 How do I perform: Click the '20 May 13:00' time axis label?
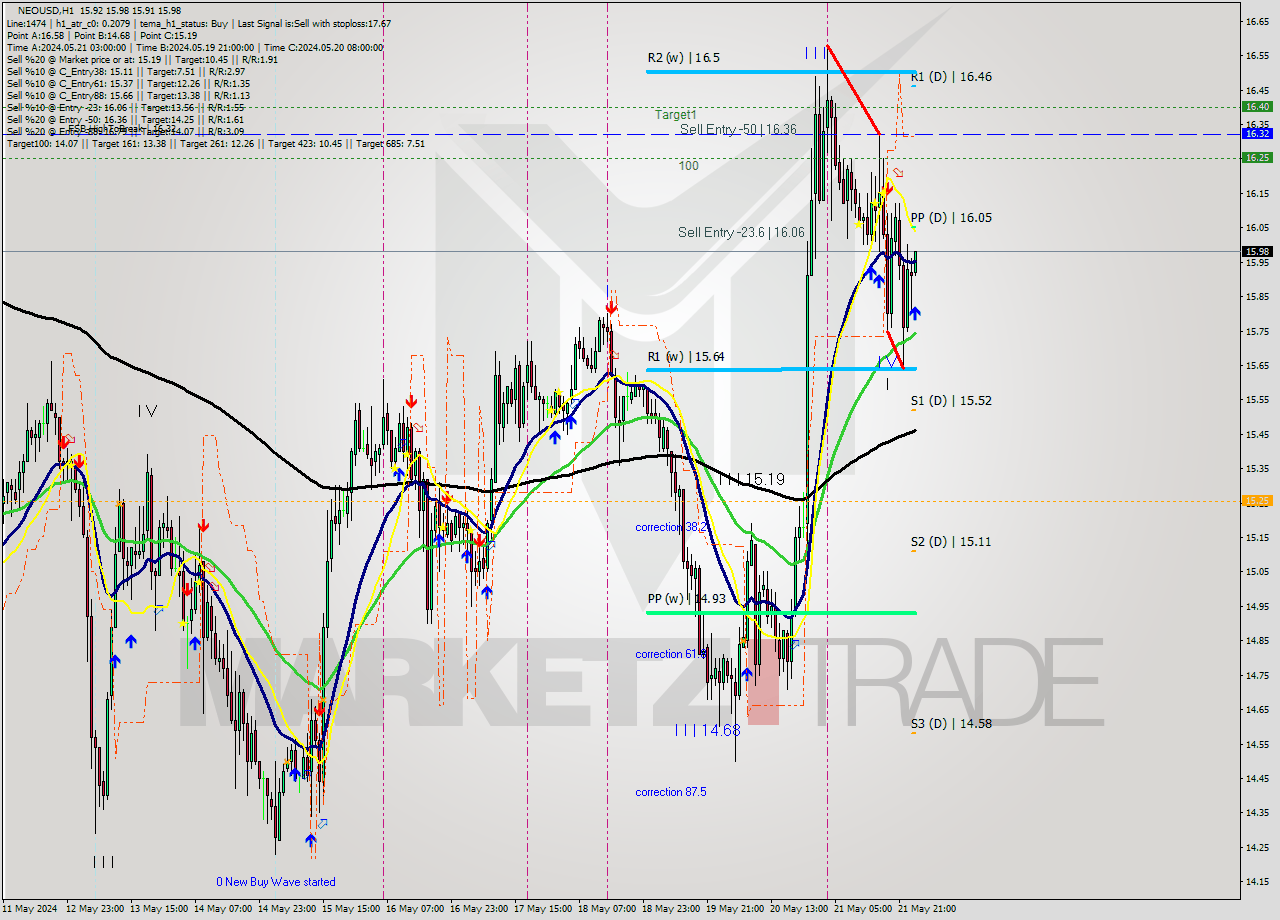point(798,909)
